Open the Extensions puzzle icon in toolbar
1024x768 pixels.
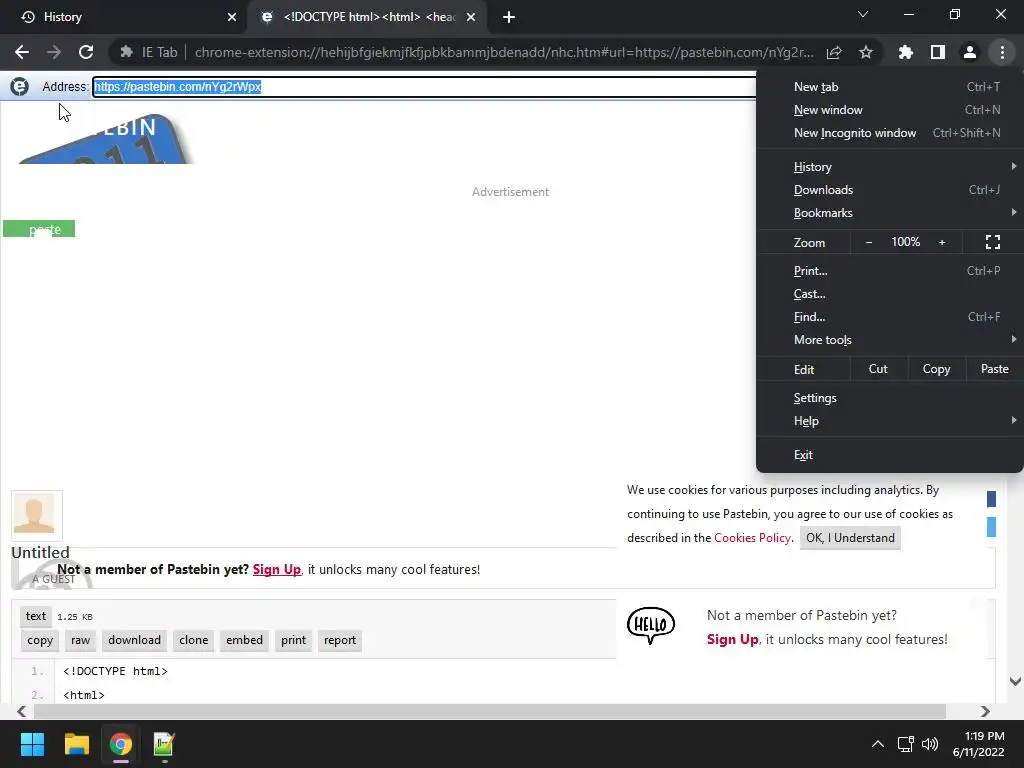(x=906, y=52)
